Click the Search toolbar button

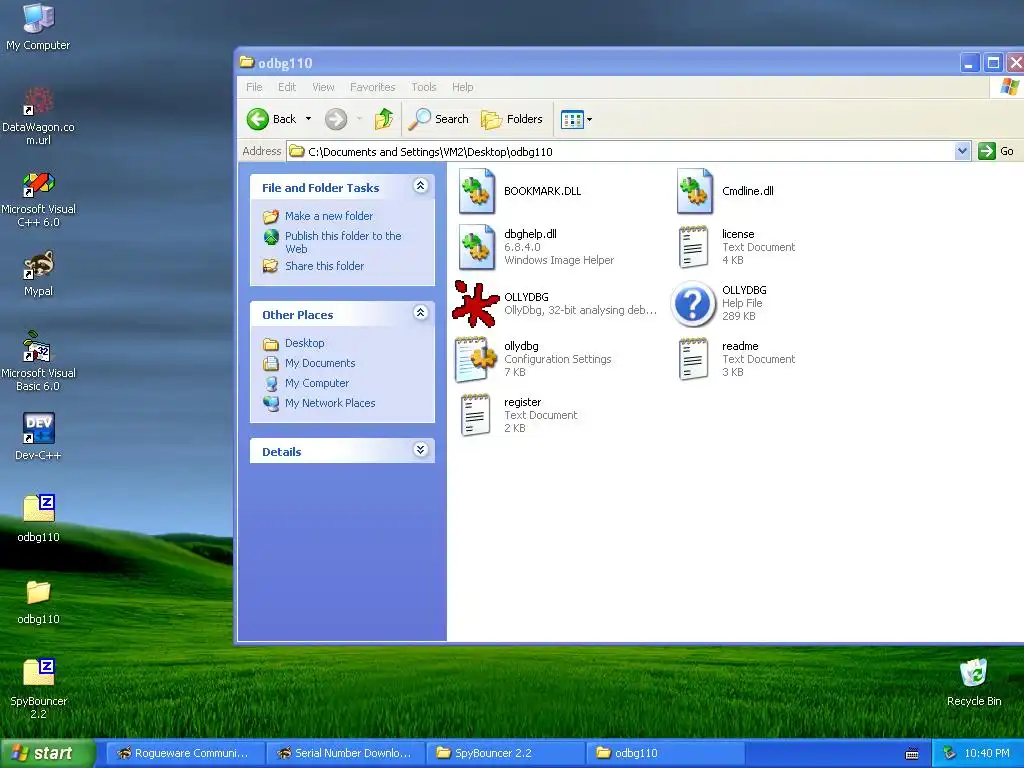point(439,119)
